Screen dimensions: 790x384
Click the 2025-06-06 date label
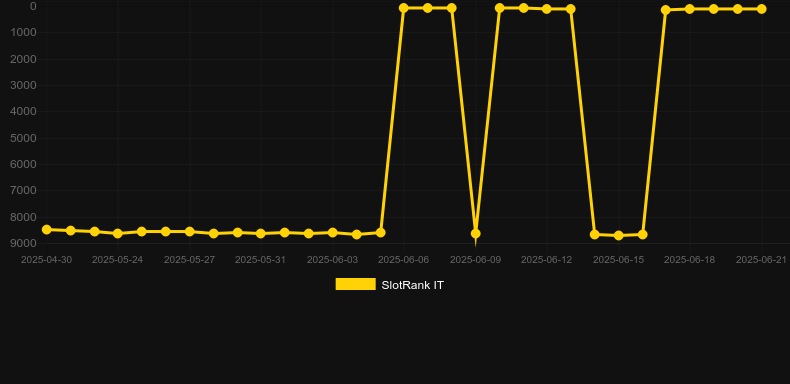(404, 260)
